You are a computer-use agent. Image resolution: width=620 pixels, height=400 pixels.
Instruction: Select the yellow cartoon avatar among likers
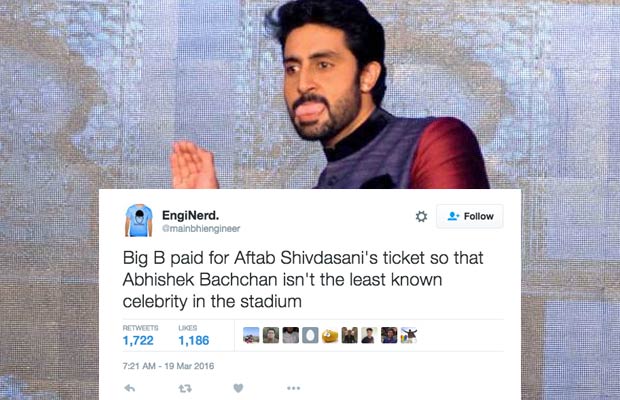[x=330, y=335]
